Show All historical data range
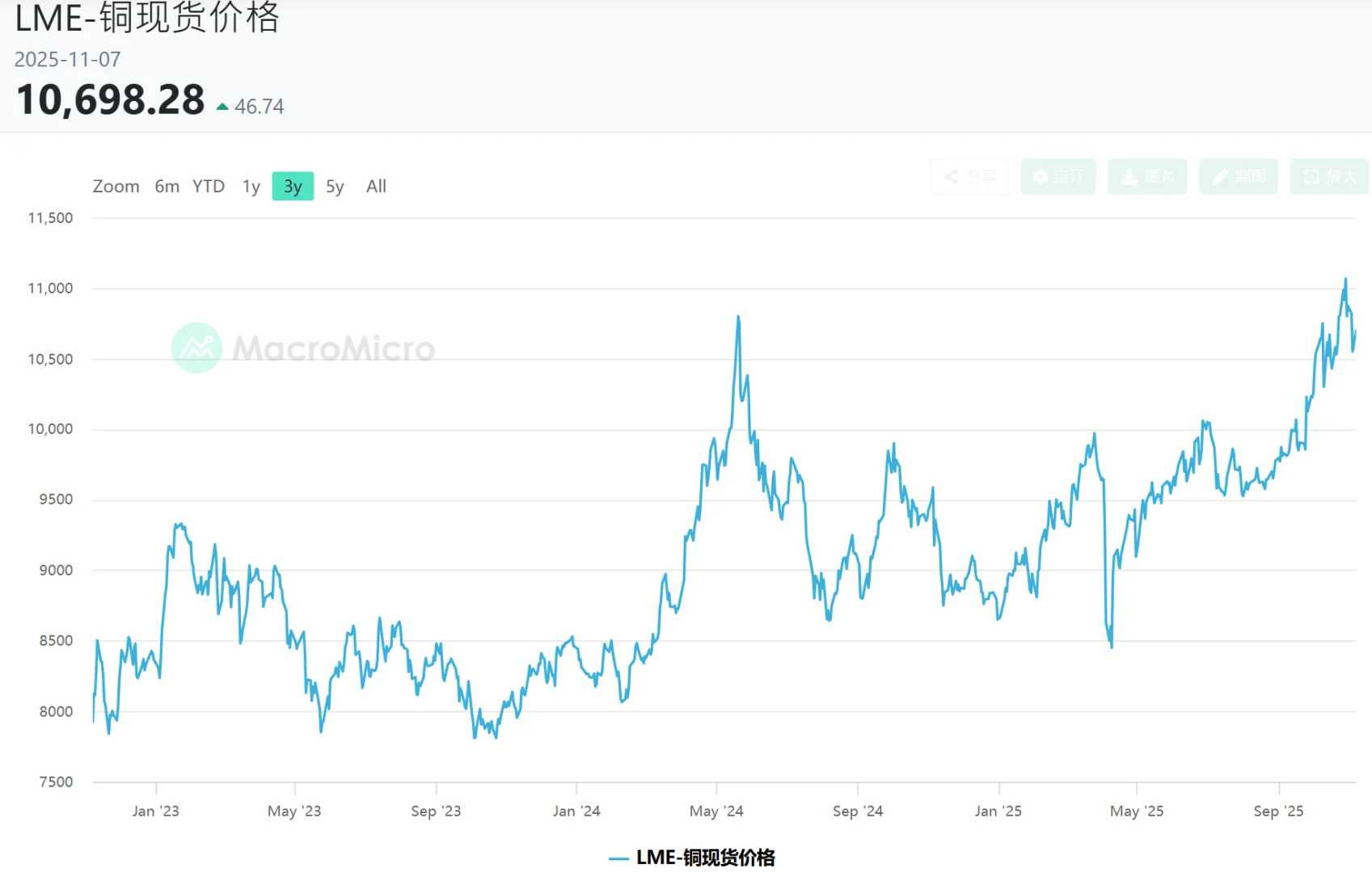Image resolution: width=1372 pixels, height=873 pixels. pos(376,187)
